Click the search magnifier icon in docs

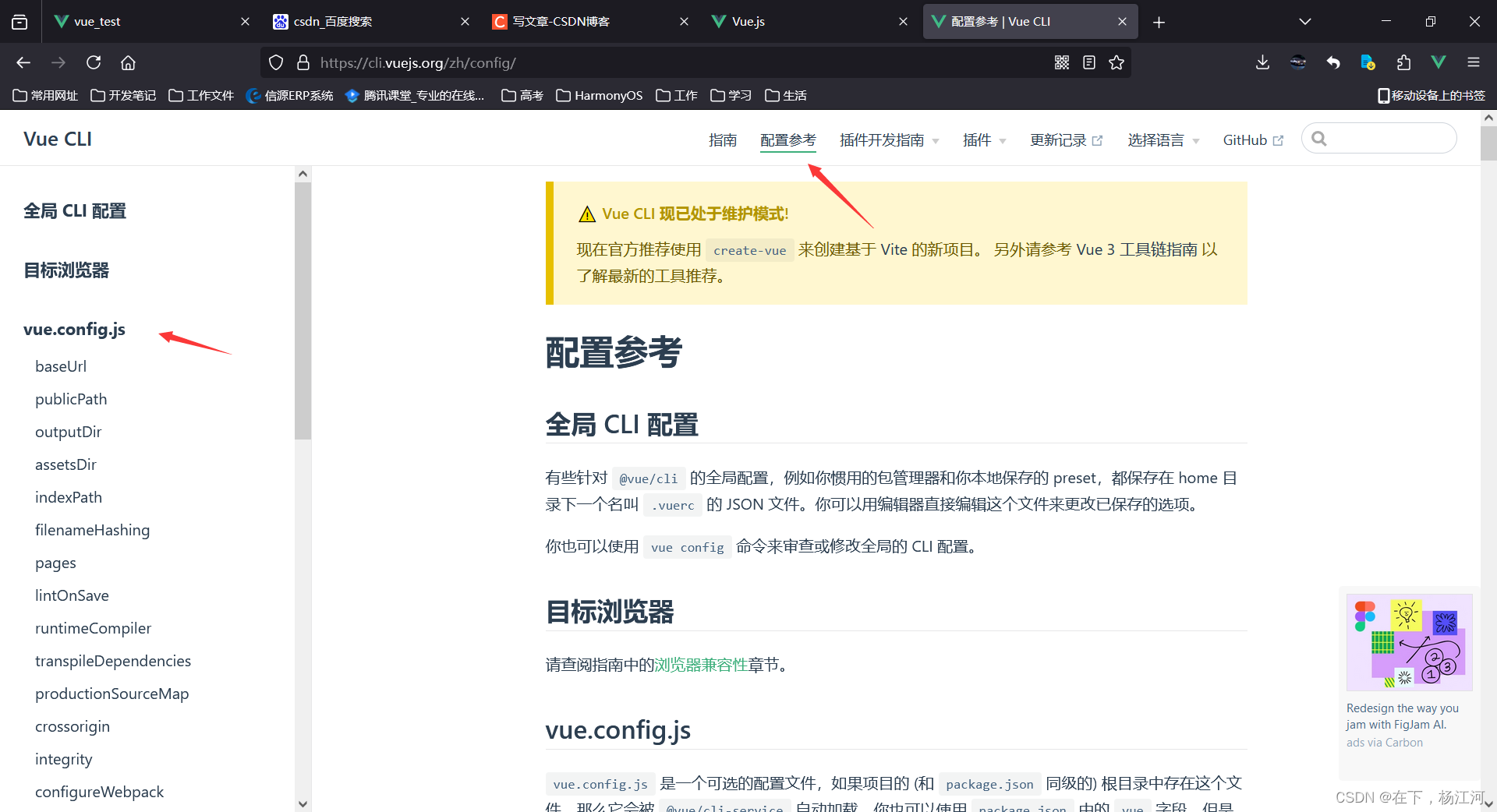pyautogui.click(x=1319, y=139)
